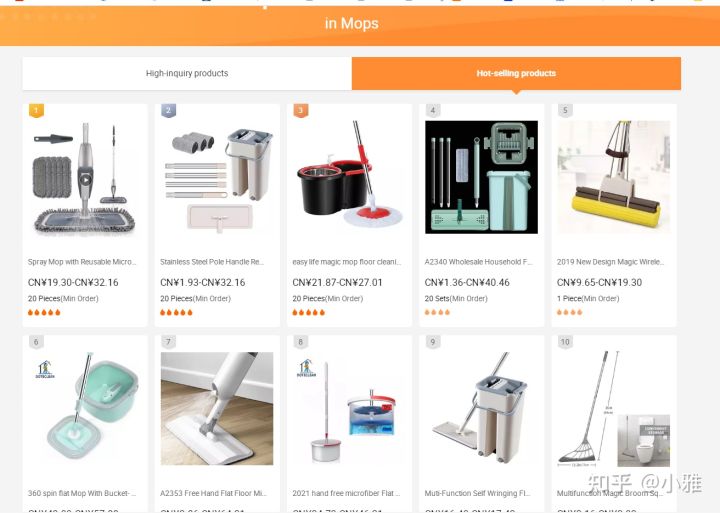
Task: Click rank 4 badge icon
Action: click(x=433, y=111)
